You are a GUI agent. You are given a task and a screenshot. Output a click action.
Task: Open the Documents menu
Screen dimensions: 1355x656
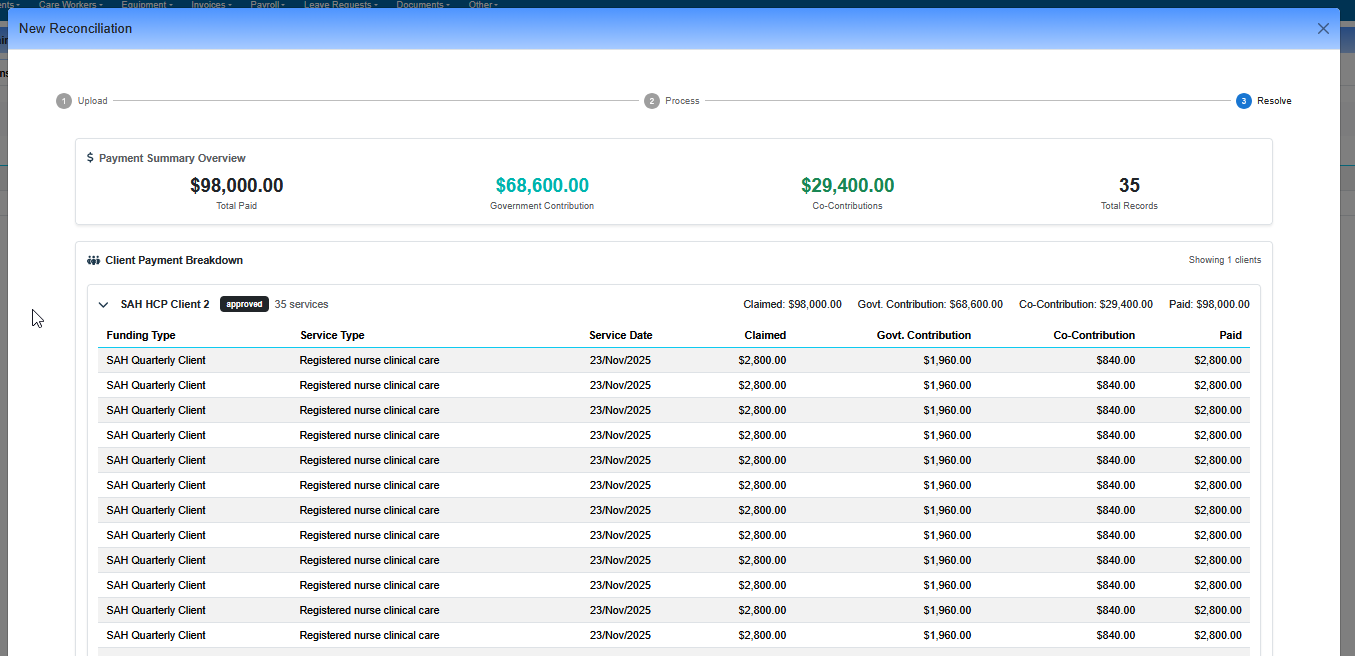pyautogui.click(x=422, y=5)
